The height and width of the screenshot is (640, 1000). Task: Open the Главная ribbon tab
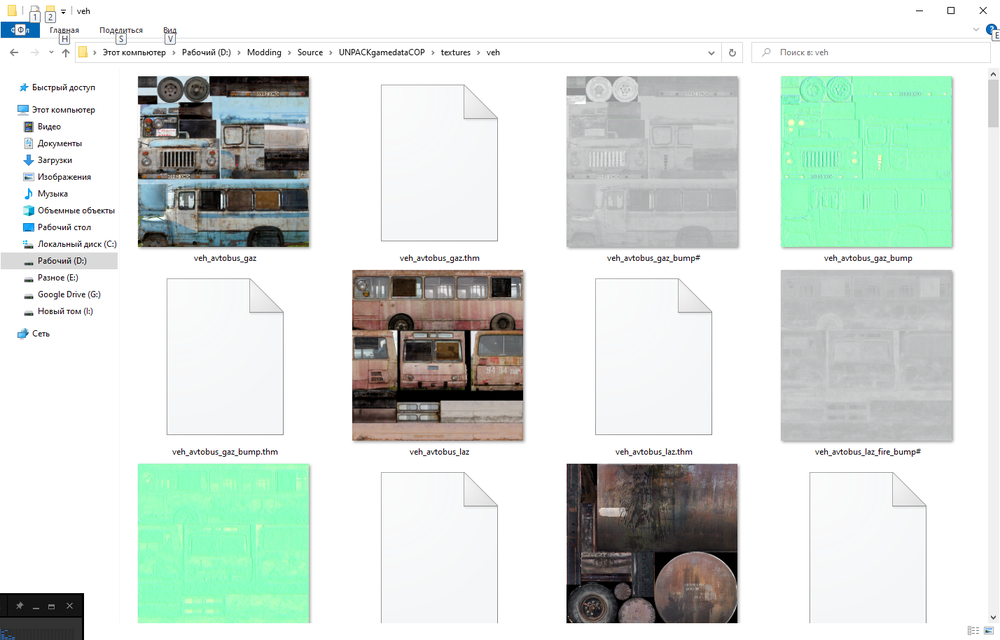64,30
